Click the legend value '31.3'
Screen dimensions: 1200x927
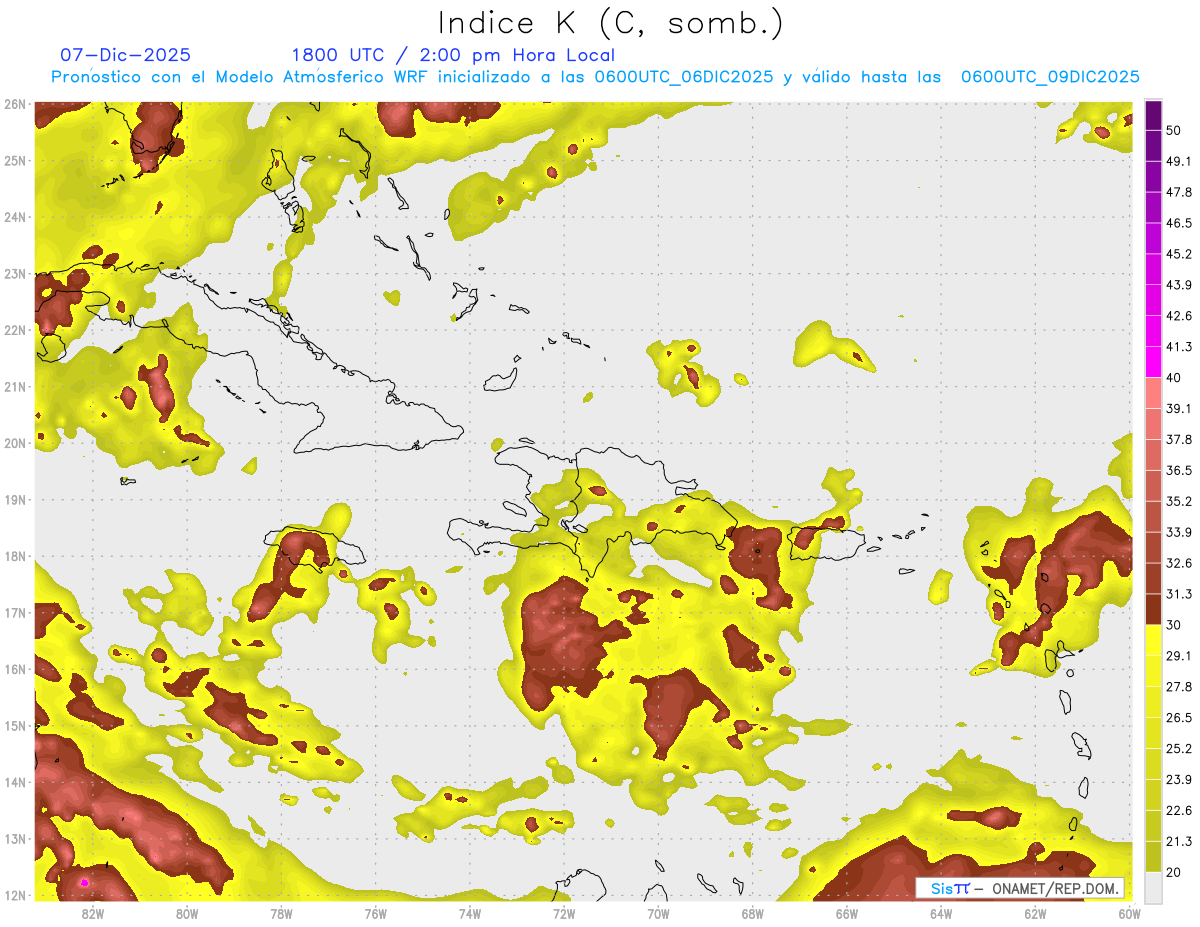pos(1179,595)
